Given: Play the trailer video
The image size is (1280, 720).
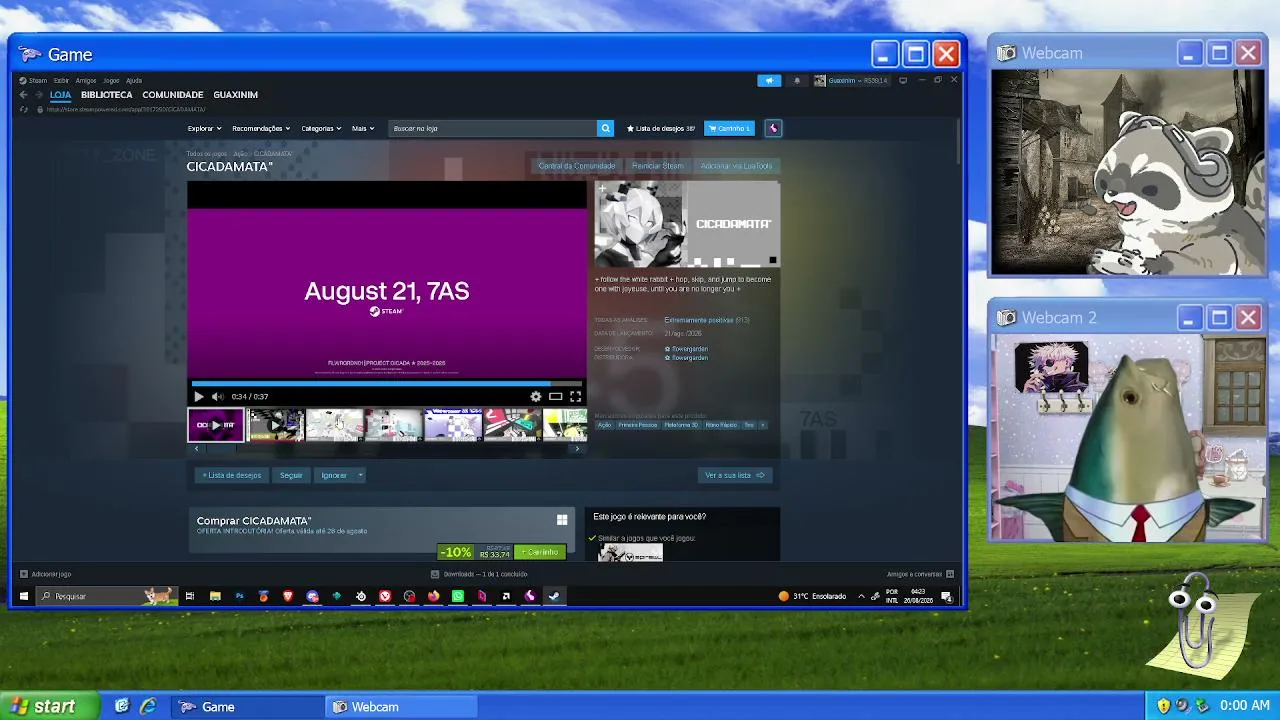Looking at the screenshot, I should 198,397.
